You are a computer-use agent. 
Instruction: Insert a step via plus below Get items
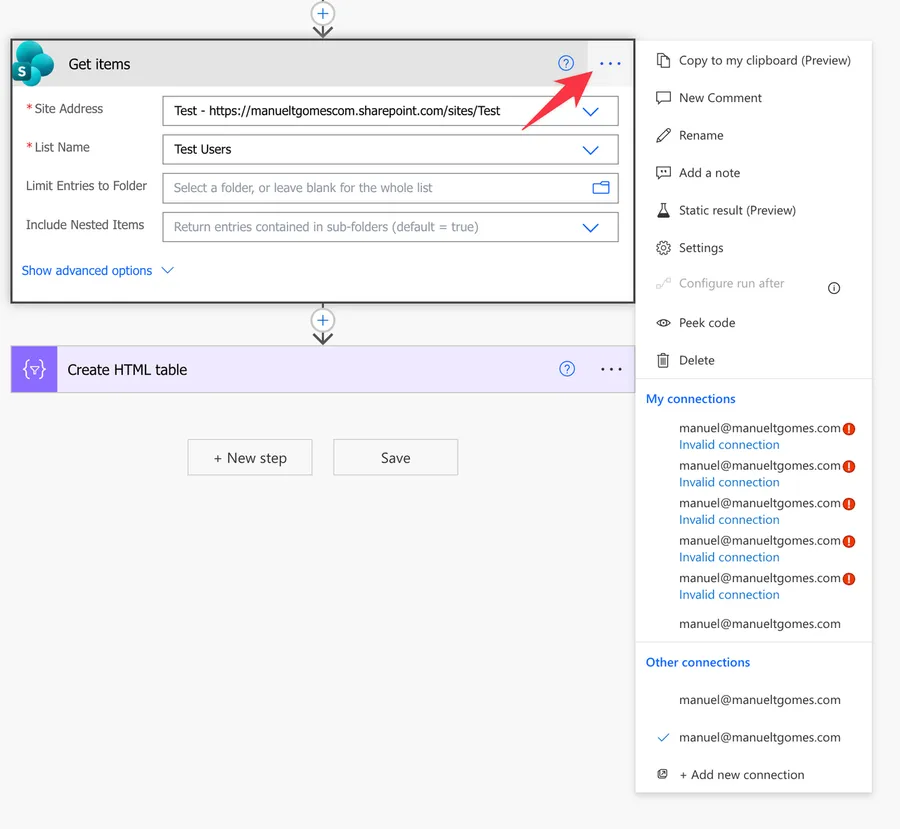point(323,320)
